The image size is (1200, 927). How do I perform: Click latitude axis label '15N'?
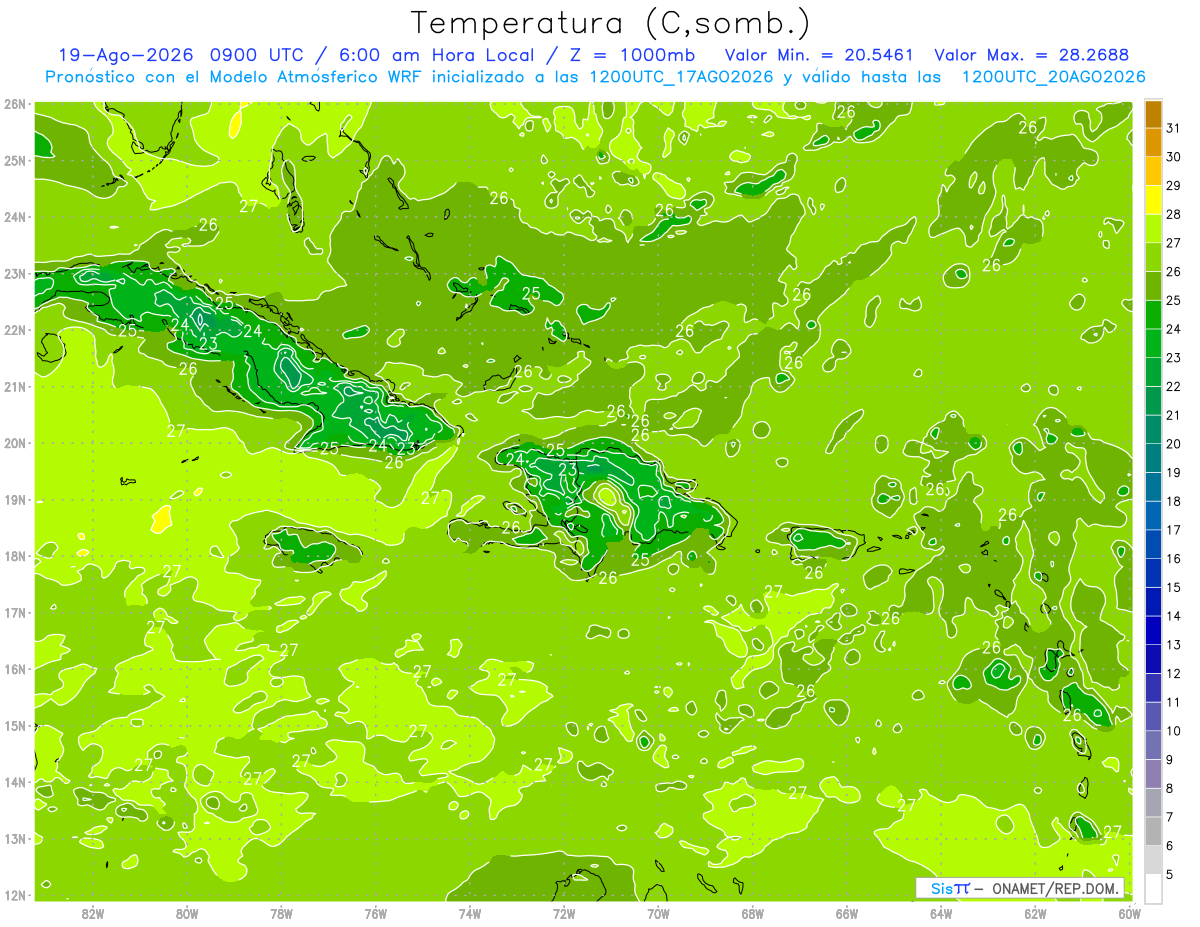[15, 725]
